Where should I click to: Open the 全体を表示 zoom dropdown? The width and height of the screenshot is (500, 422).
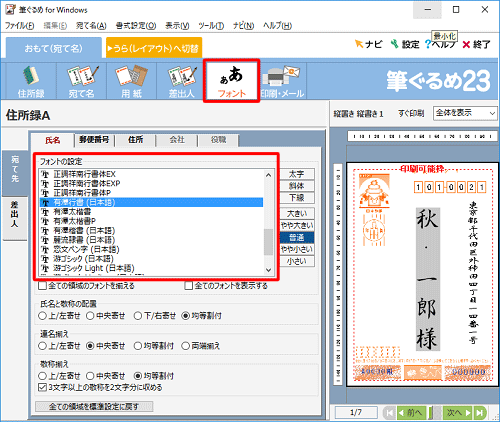tap(465, 113)
